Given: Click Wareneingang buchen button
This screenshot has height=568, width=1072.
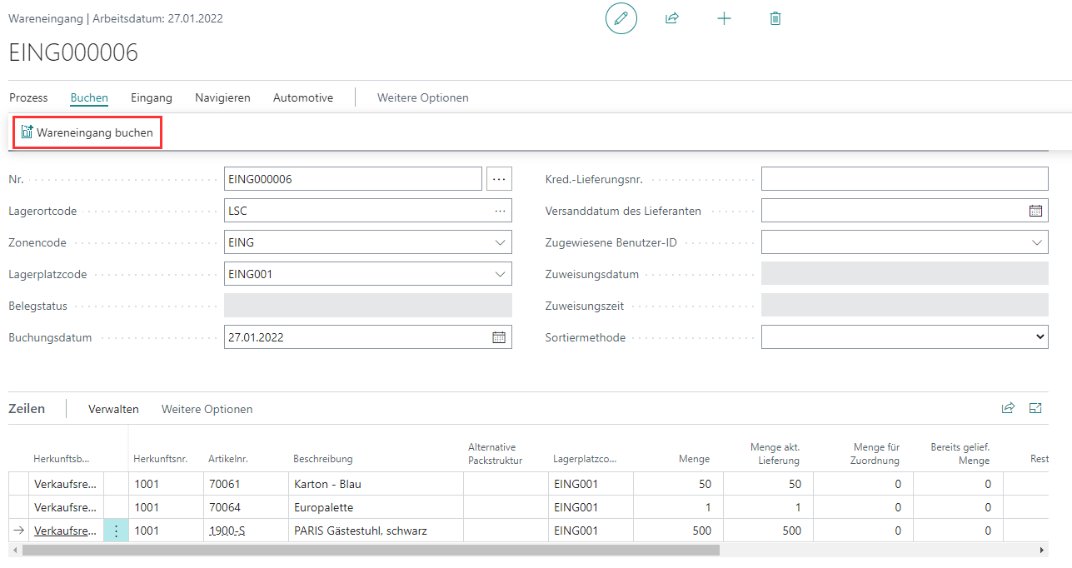Looking at the screenshot, I should pyautogui.click(x=87, y=133).
